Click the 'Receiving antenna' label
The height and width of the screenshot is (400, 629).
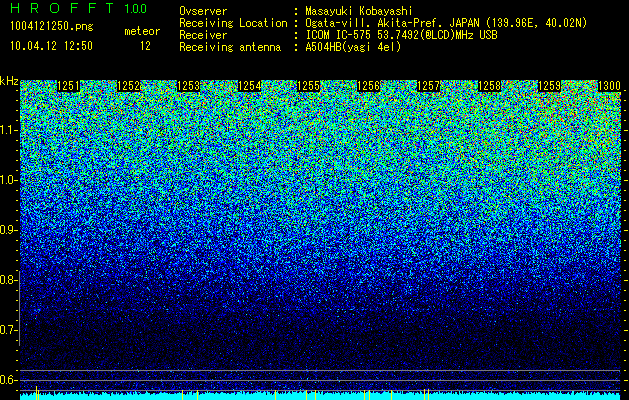pyautogui.click(x=230, y=47)
